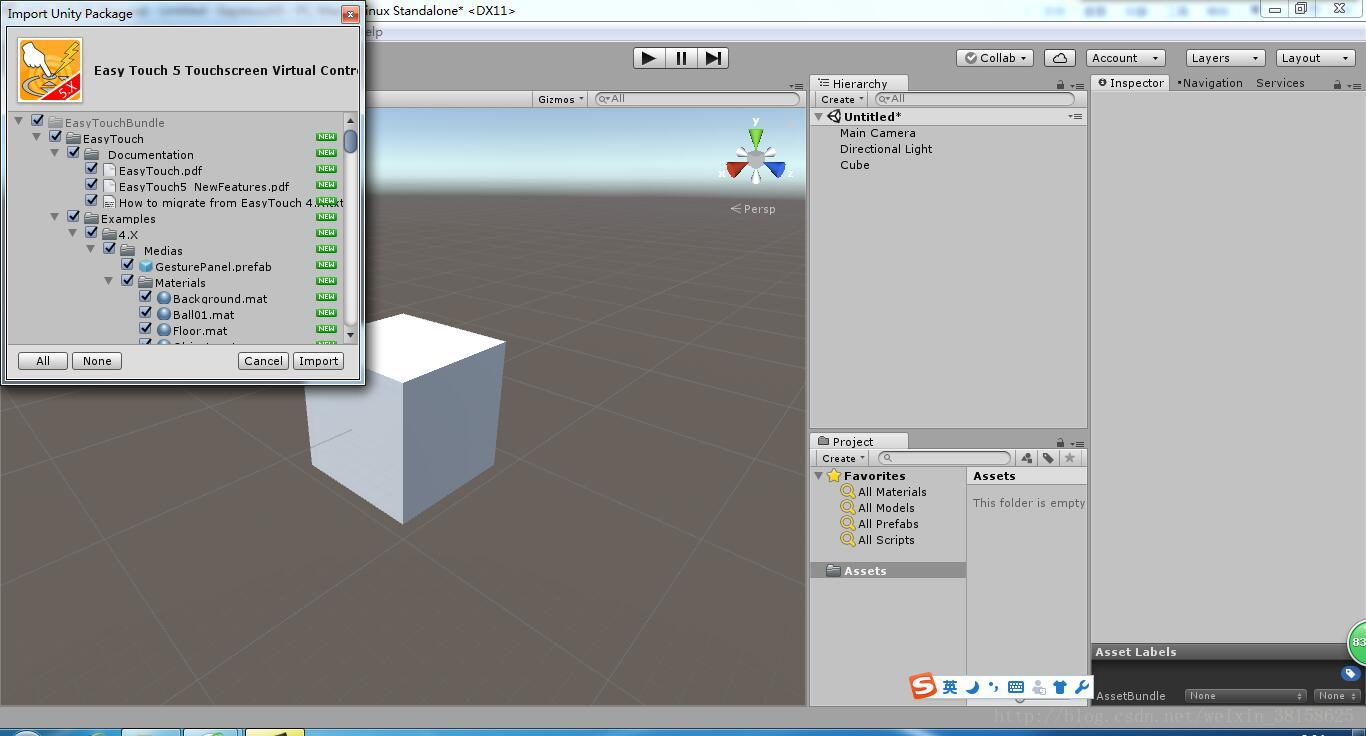Click the Sogou English/Chinese toggle

pyautogui.click(x=950, y=687)
